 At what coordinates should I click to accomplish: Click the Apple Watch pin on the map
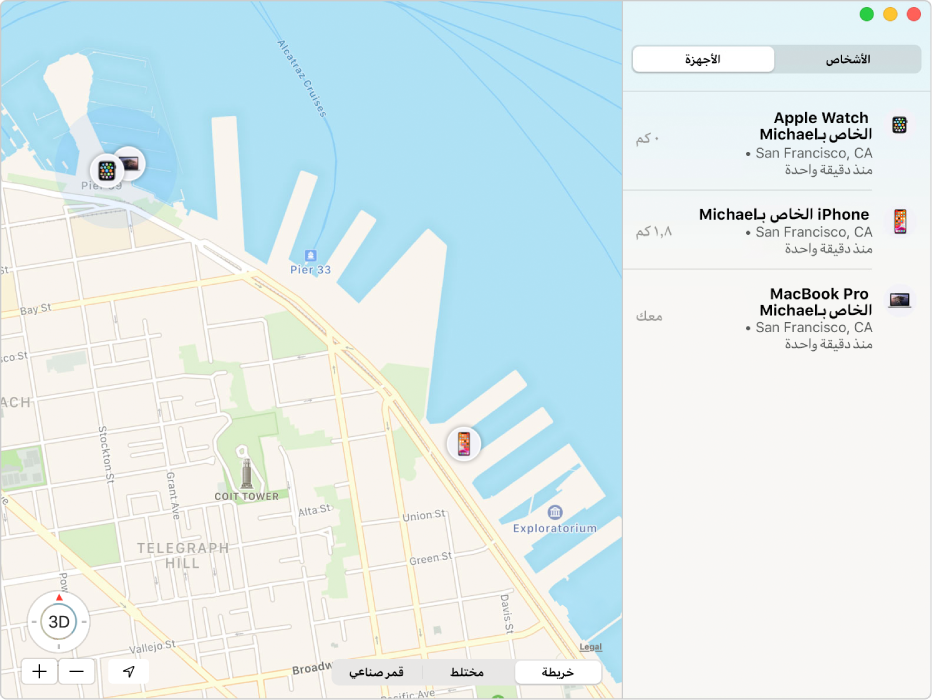(107, 171)
